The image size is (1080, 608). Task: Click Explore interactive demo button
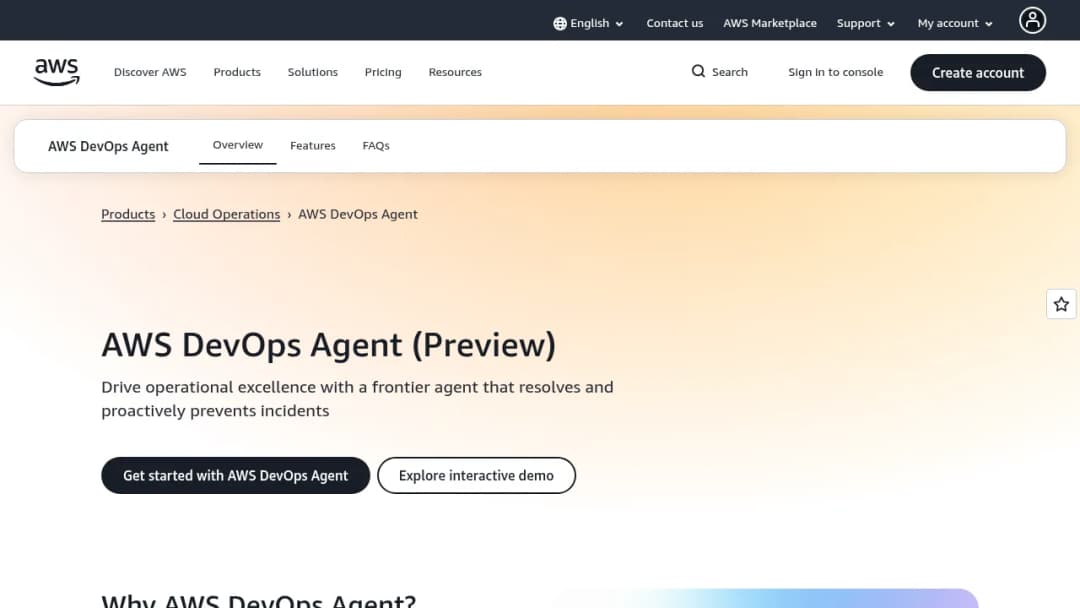click(x=477, y=476)
